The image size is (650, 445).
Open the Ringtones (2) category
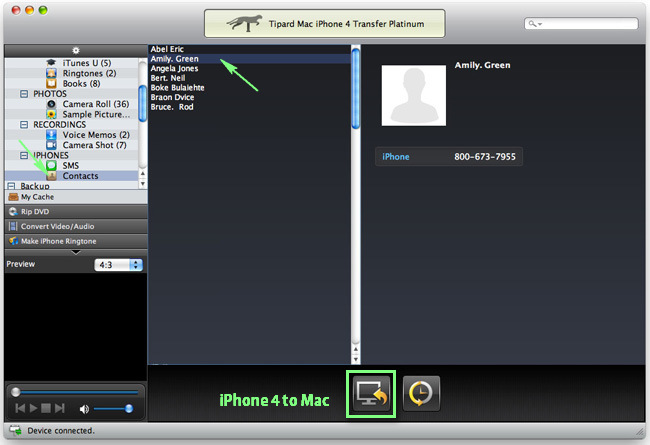pyautogui.click(x=89, y=73)
